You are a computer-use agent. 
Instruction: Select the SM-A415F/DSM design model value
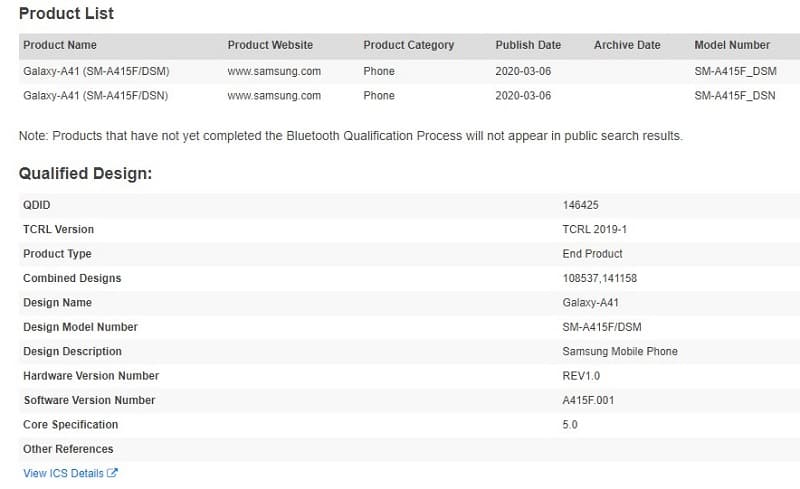coord(602,327)
